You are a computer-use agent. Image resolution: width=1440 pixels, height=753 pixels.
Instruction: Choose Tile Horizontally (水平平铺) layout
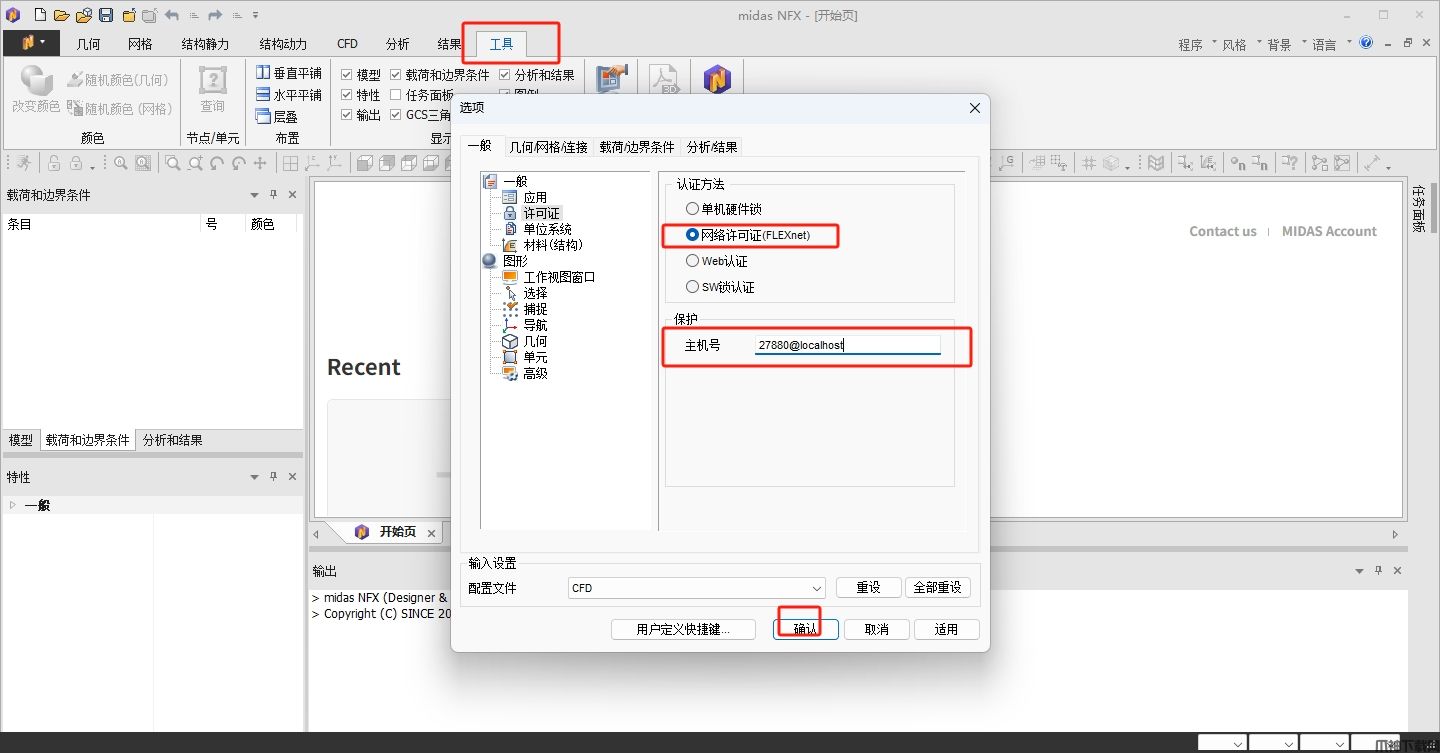tap(288, 95)
